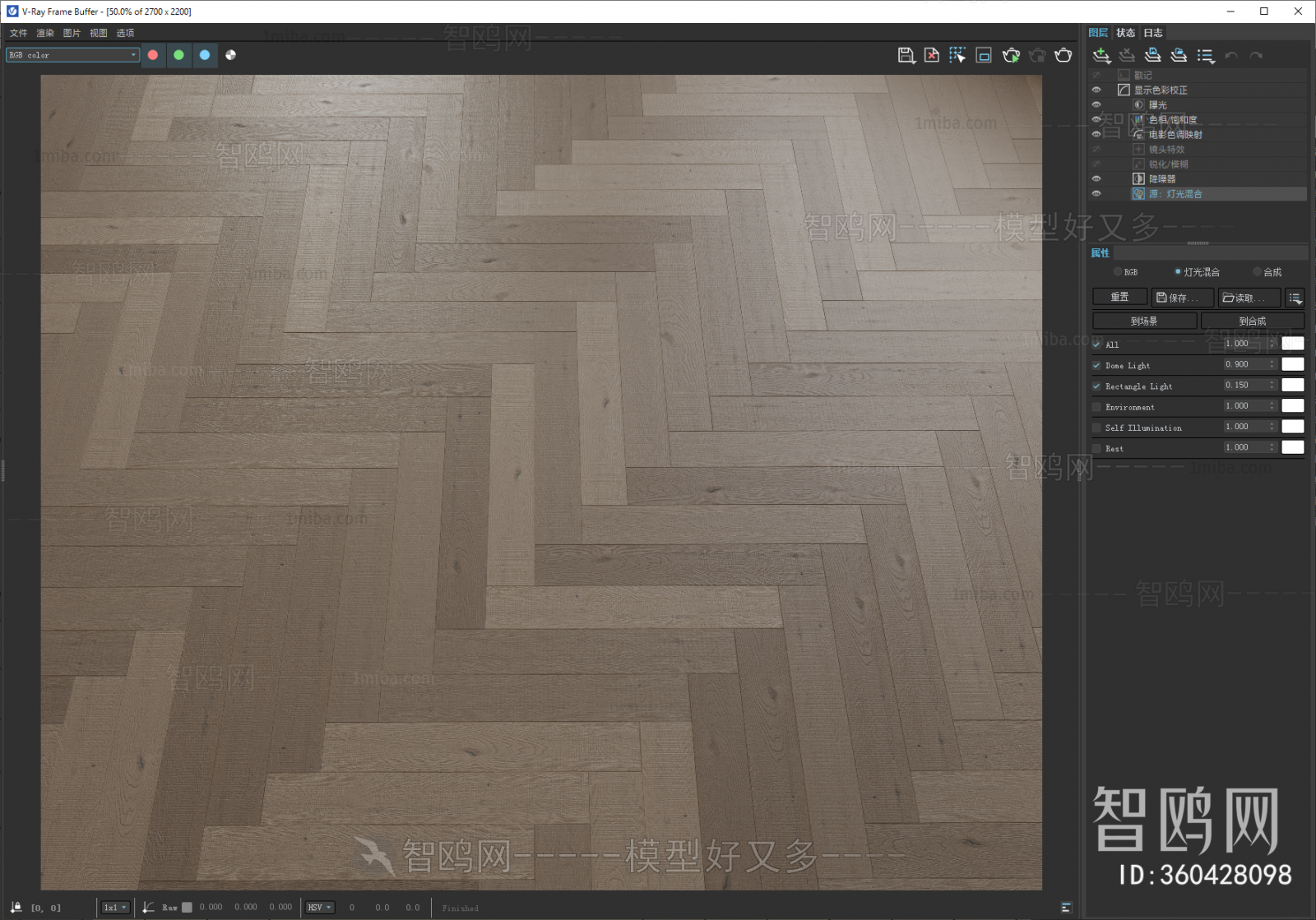Hide the 降噪器 layer eye icon

click(x=1096, y=178)
